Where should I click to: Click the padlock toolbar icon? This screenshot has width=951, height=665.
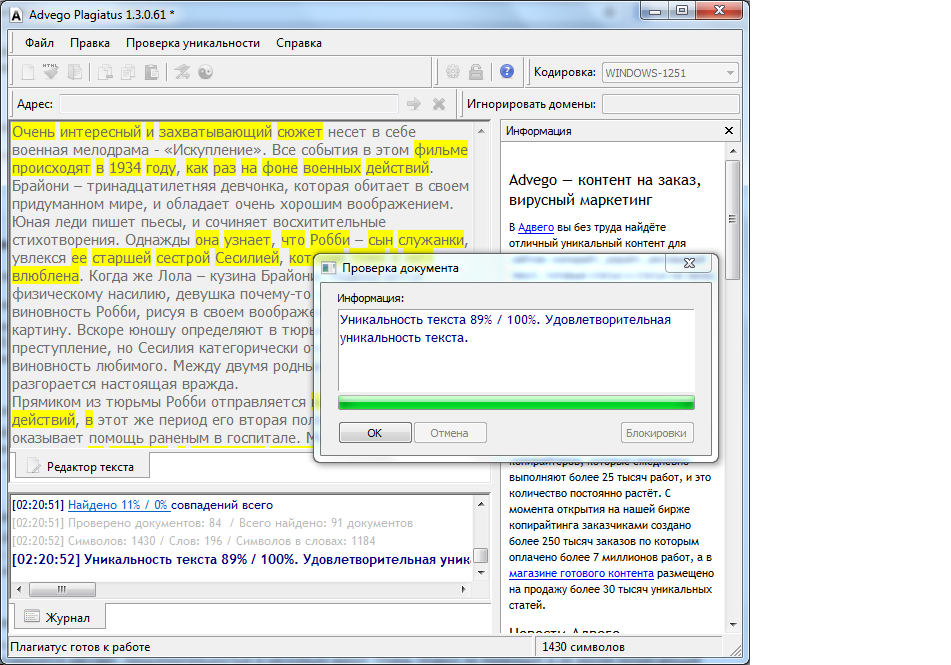[476, 72]
